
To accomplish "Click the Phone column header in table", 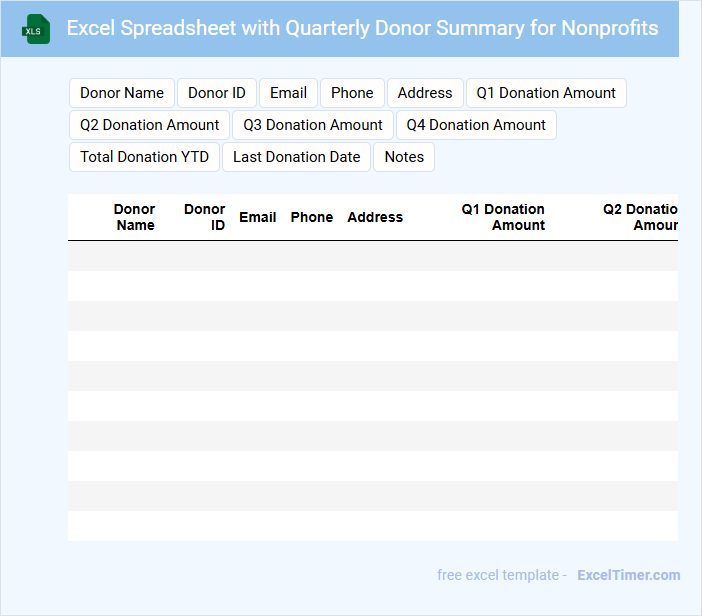I will 312,217.
